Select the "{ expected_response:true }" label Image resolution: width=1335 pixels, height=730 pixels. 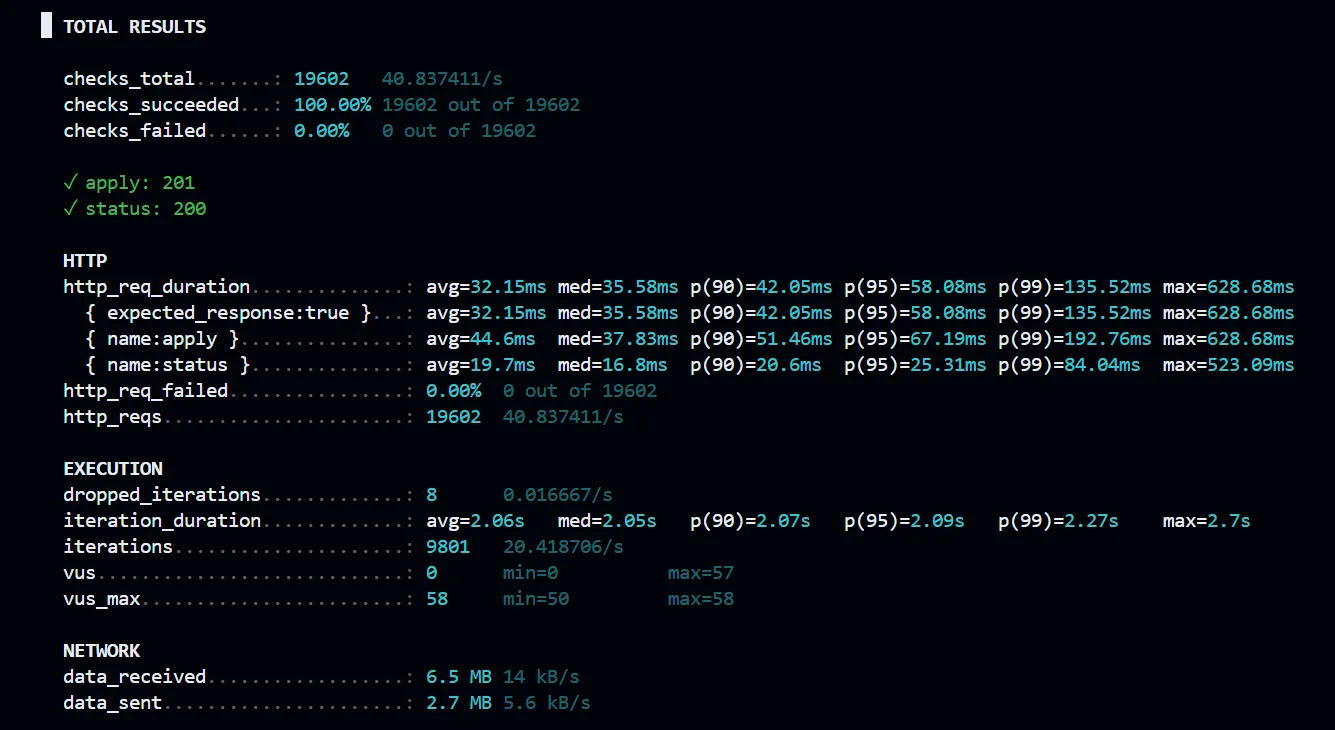tap(228, 313)
